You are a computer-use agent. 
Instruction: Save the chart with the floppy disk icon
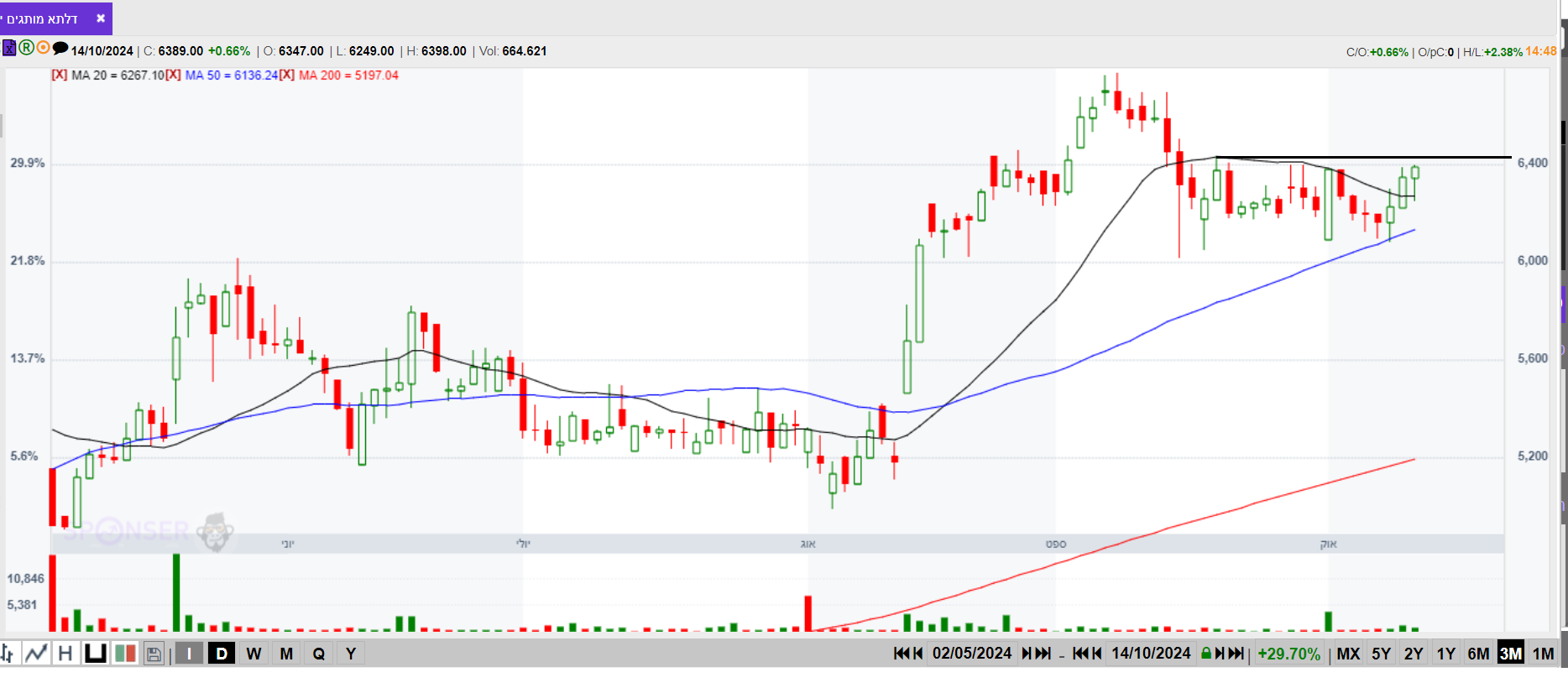coord(154,654)
